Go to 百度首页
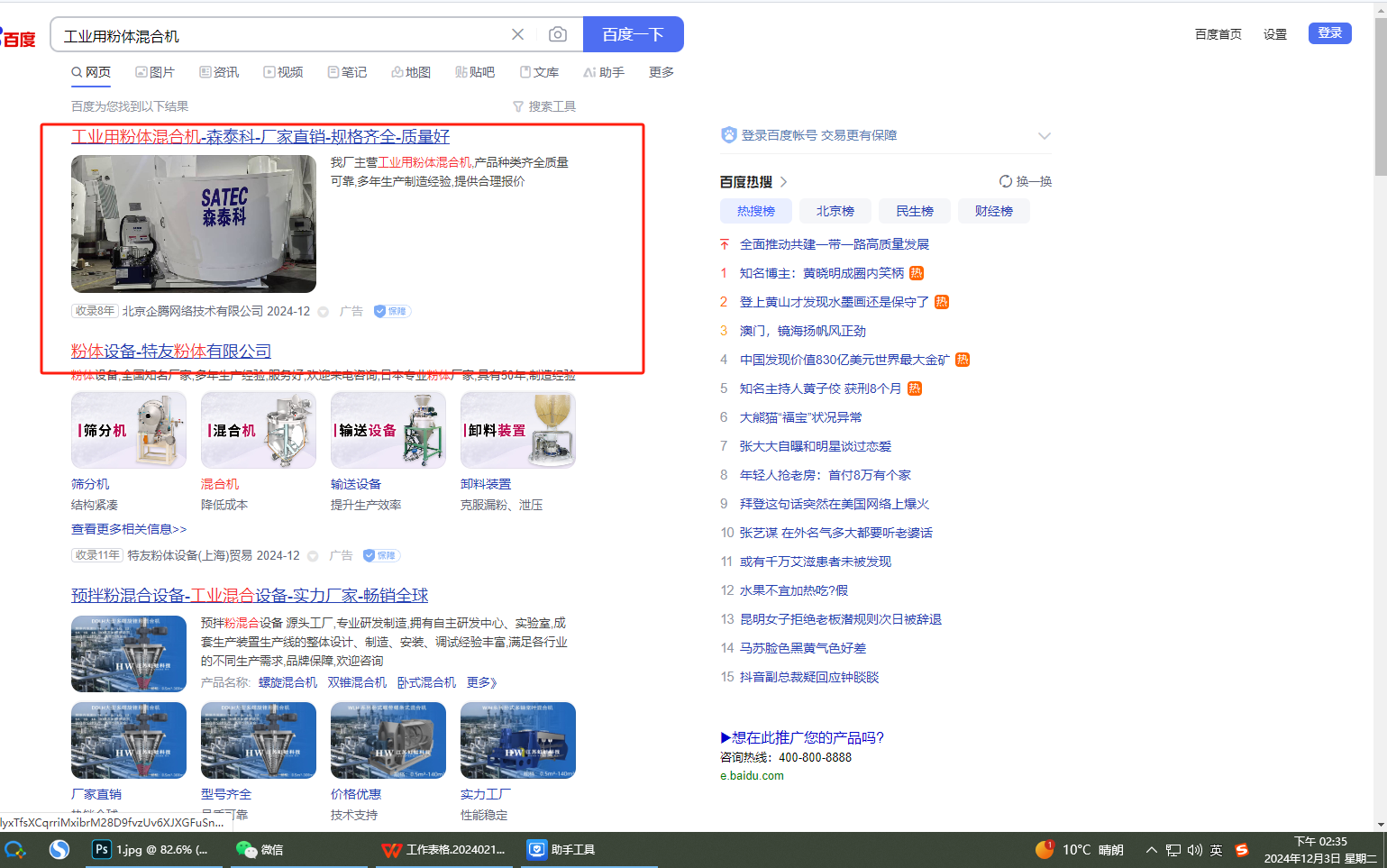Viewport: 1387px width, 868px height. pyautogui.click(x=1218, y=34)
